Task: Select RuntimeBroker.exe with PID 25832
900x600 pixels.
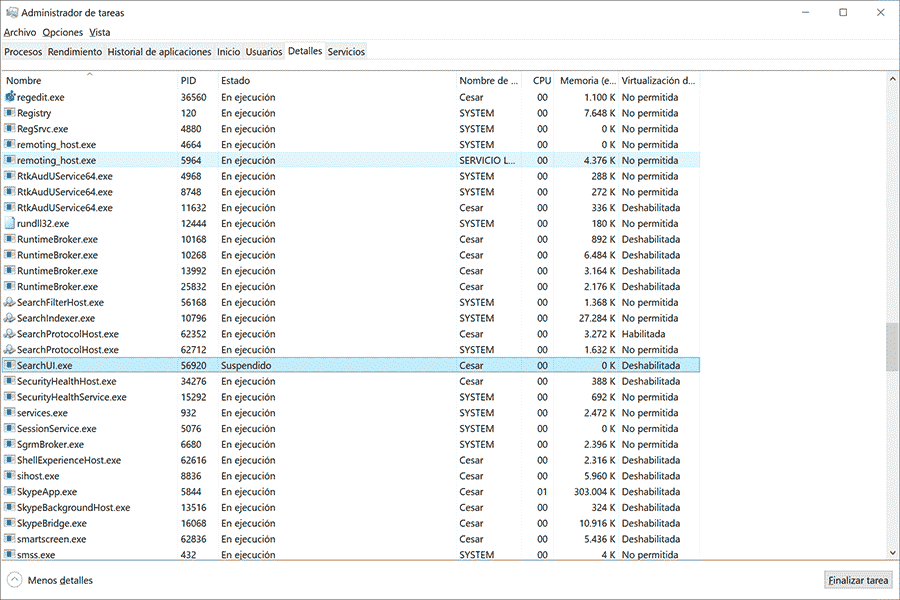Action: (351, 287)
